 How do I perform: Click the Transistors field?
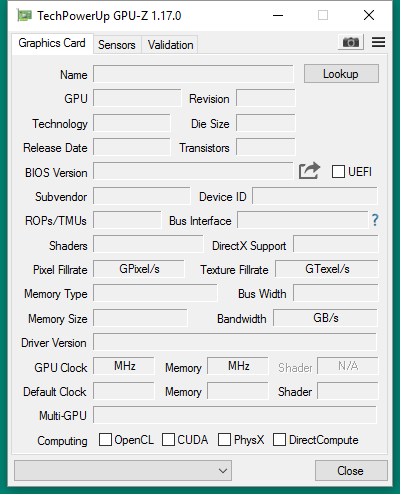[266, 147]
